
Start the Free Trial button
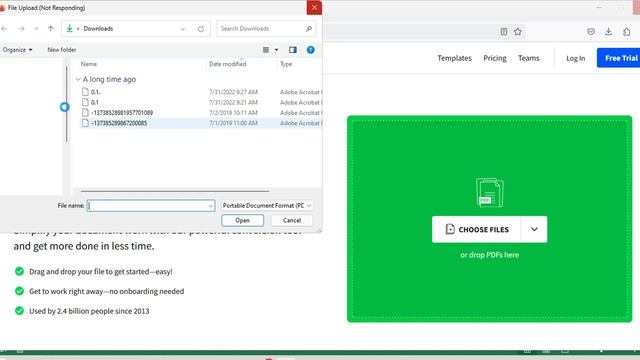point(618,58)
